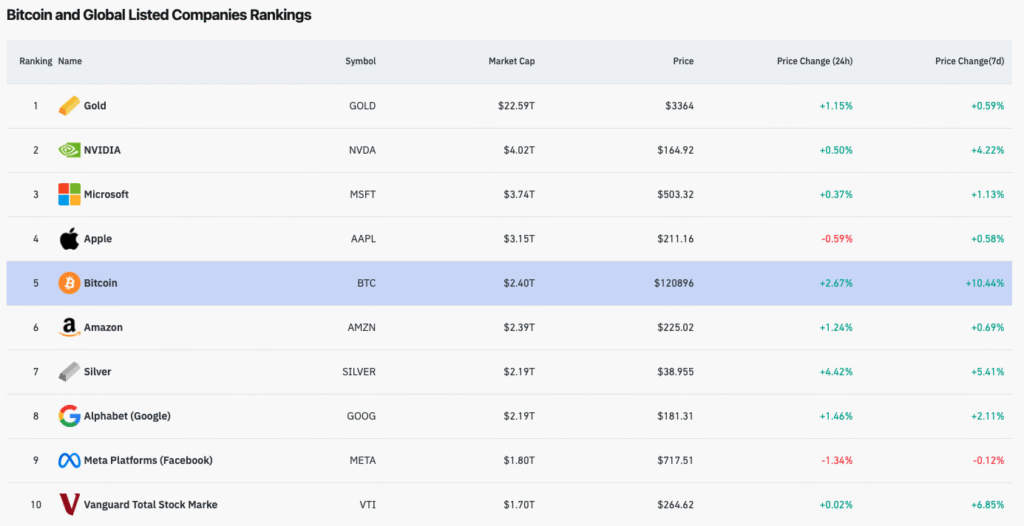1024x526 pixels.
Task: Click the $717.51 Meta price
Action: click(x=676, y=460)
